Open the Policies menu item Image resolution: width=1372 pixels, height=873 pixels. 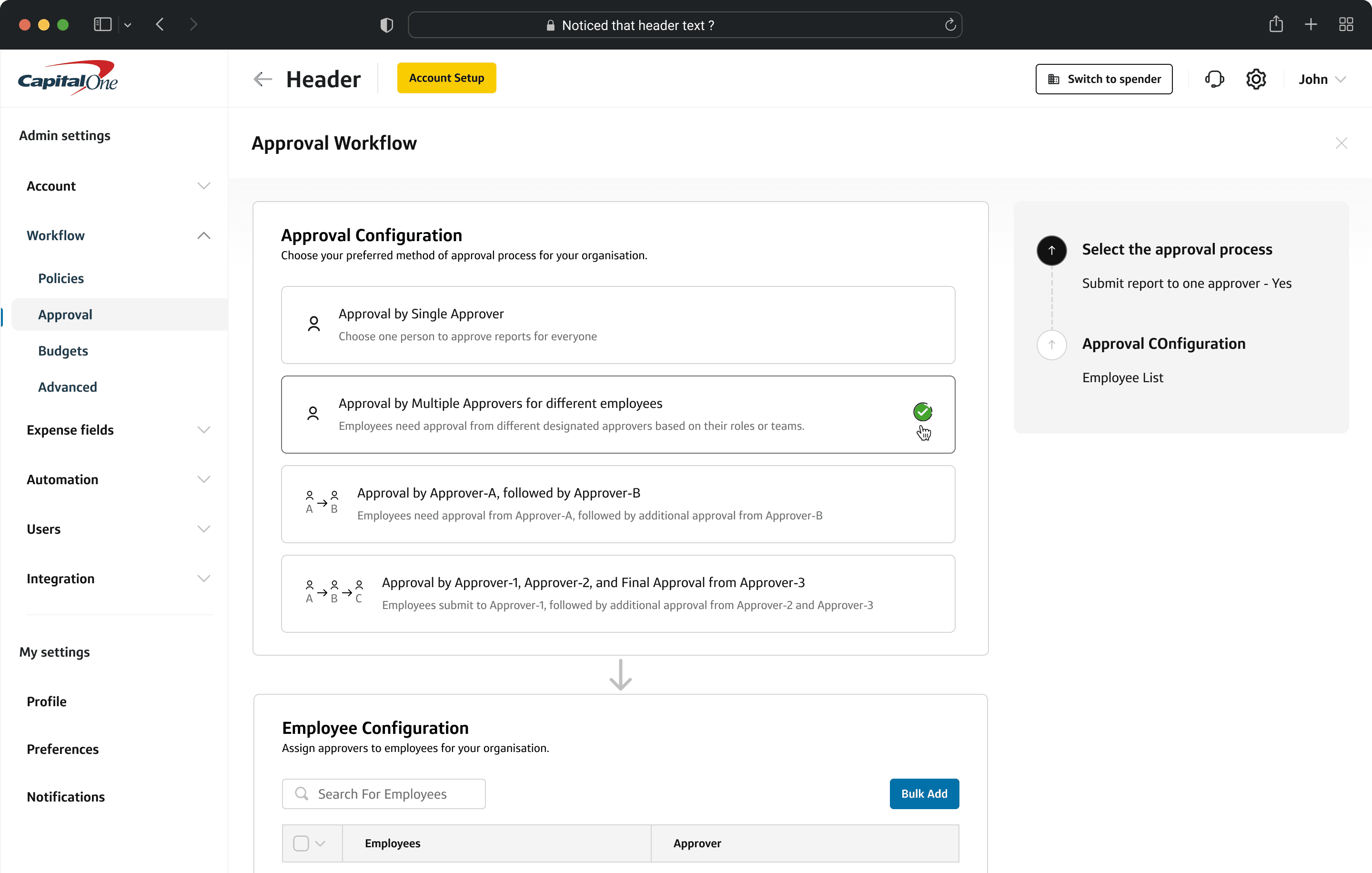point(61,278)
